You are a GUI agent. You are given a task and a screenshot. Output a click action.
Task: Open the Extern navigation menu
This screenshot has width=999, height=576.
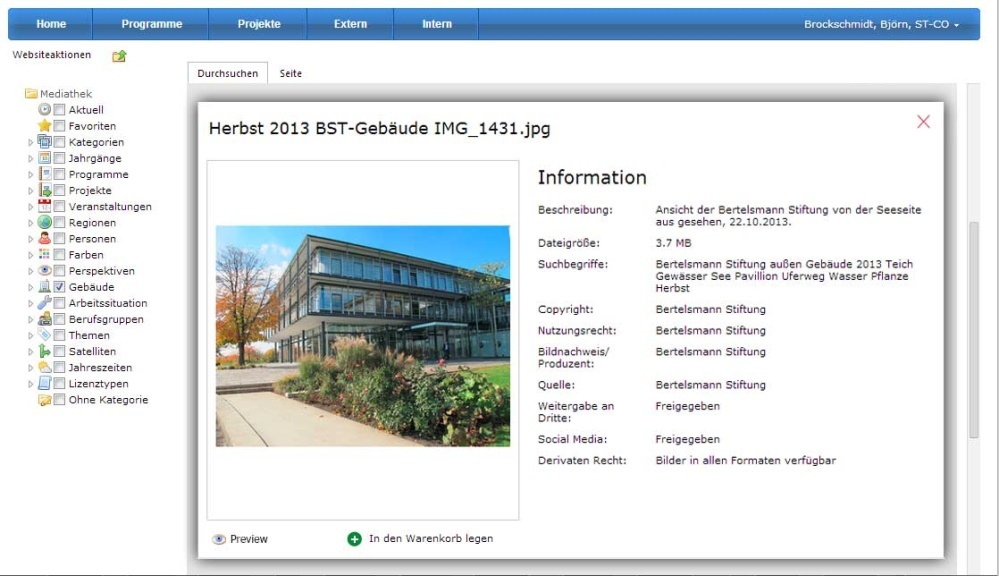pyautogui.click(x=350, y=24)
